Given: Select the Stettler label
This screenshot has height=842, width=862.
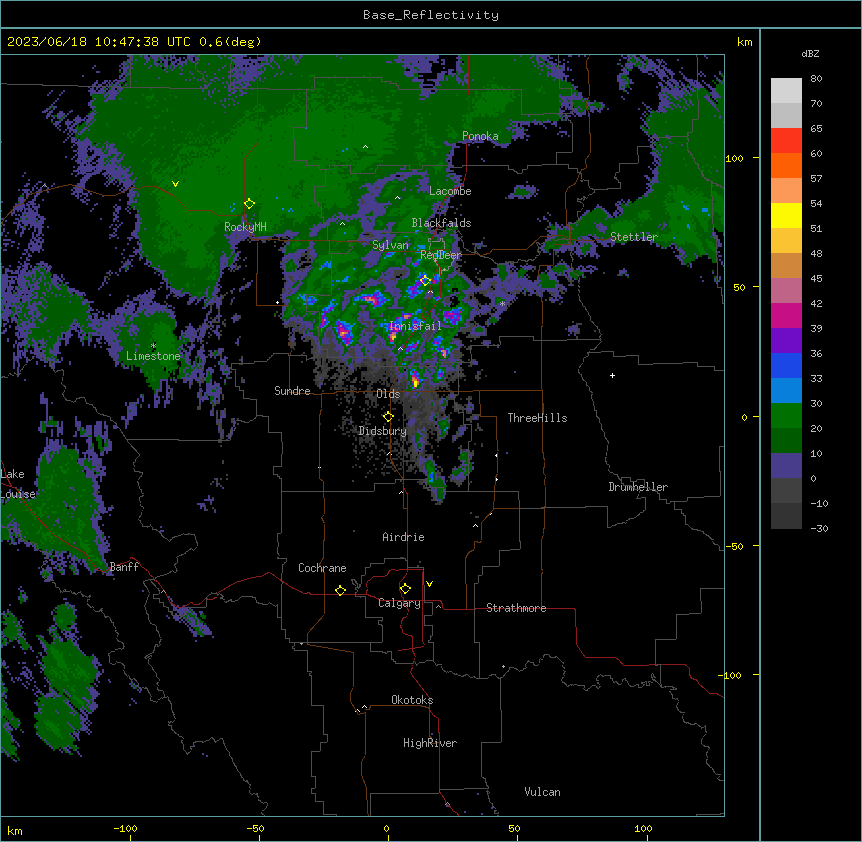Looking at the screenshot, I should point(634,237).
